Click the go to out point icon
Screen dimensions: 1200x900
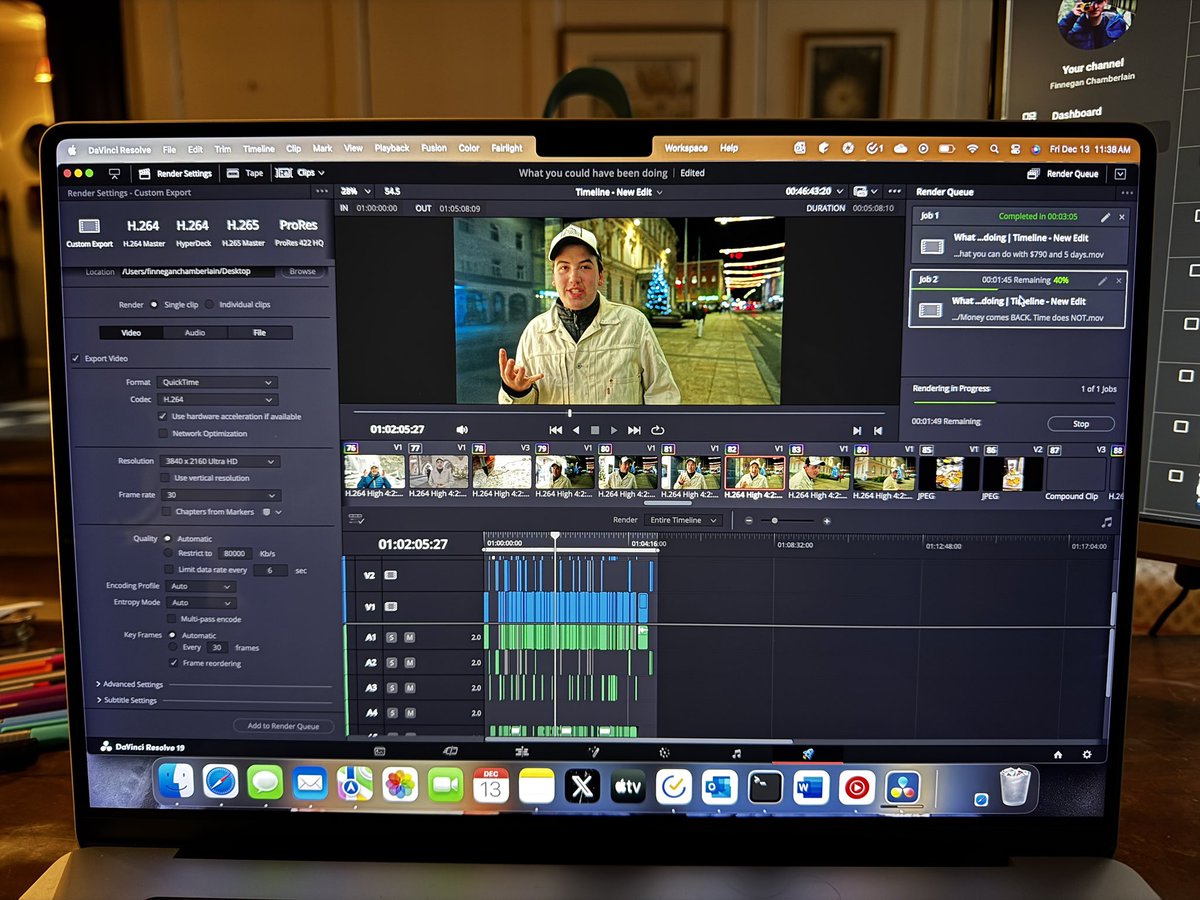[x=878, y=430]
